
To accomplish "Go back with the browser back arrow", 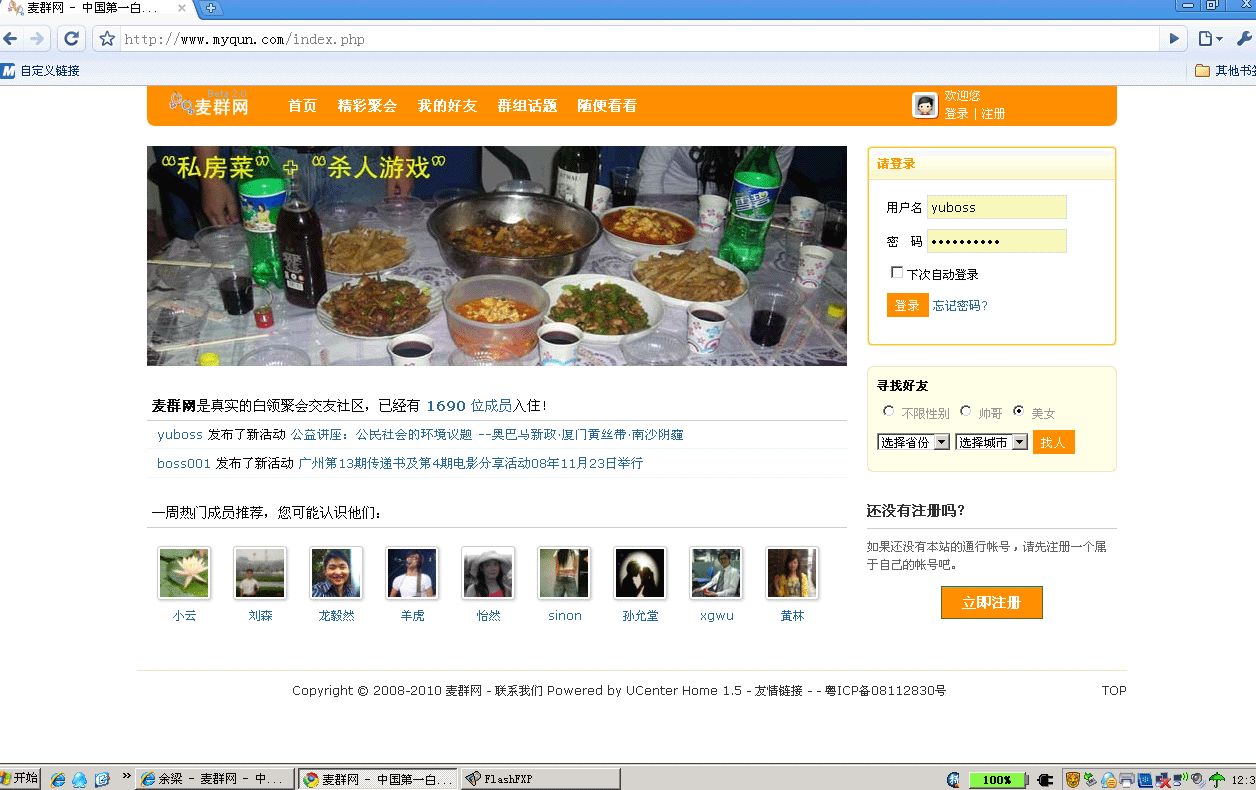I will (10, 39).
